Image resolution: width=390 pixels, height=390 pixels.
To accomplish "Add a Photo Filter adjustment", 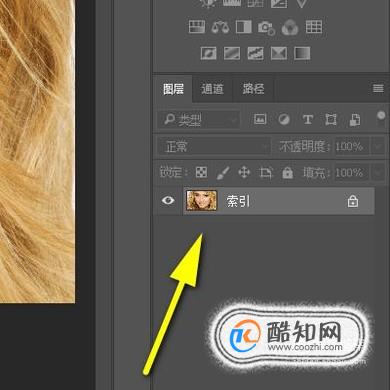I will (267, 27).
